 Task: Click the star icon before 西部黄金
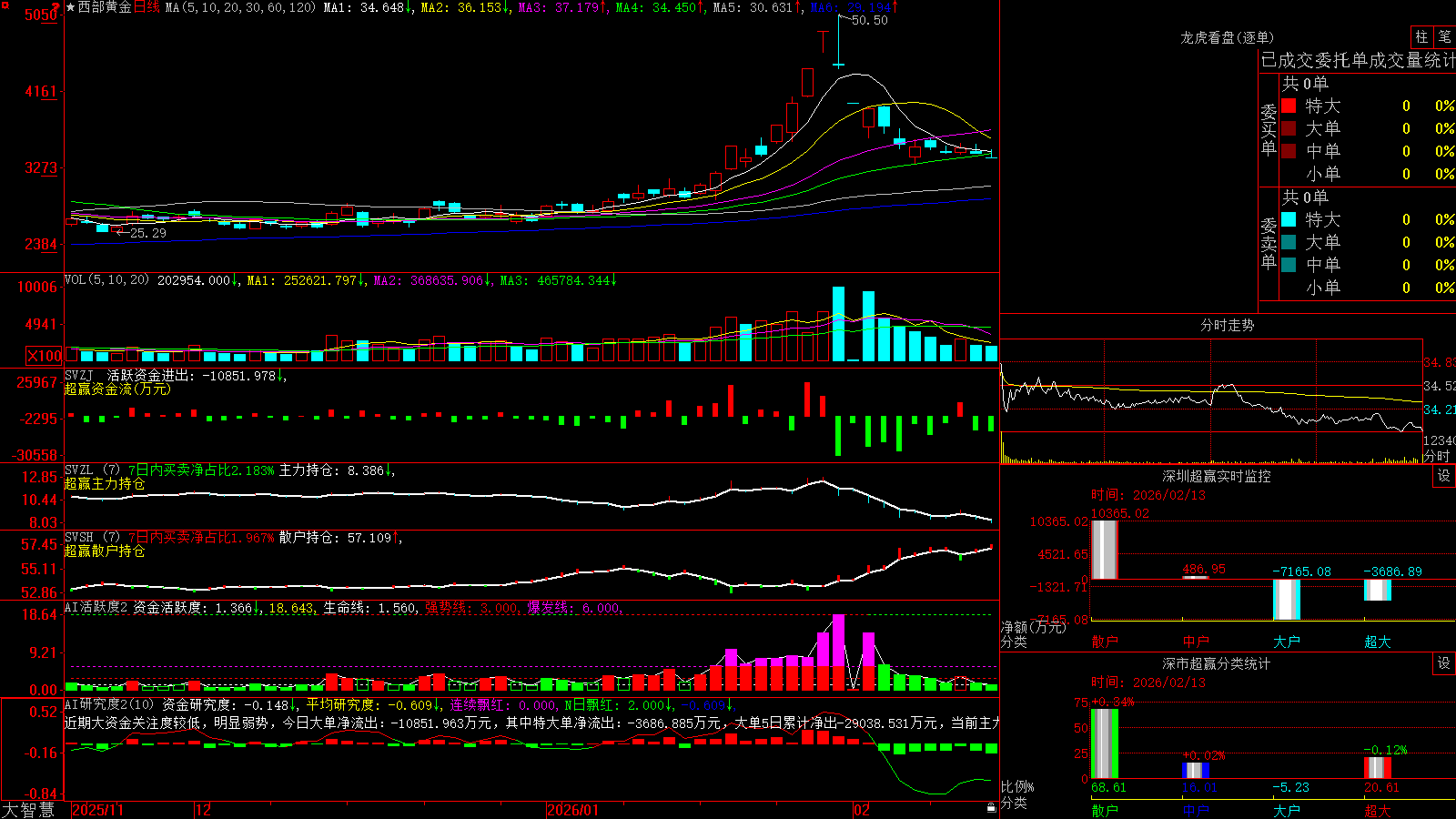(71, 7)
